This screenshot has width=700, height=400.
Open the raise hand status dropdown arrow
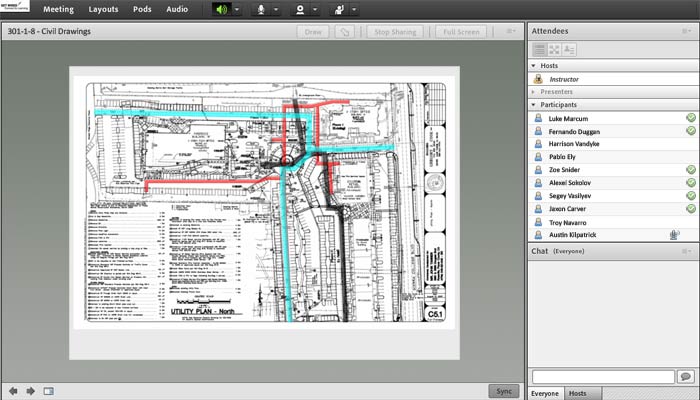click(x=354, y=10)
